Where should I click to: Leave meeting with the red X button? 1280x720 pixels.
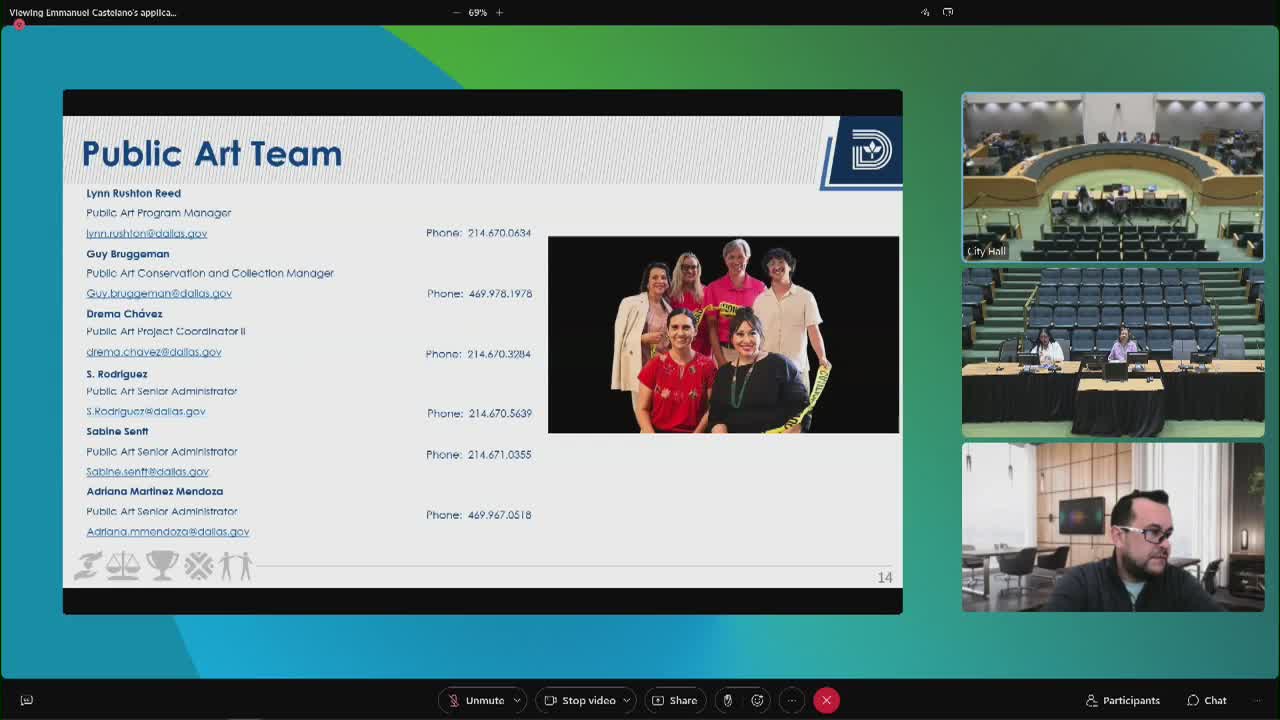tap(826, 700)
